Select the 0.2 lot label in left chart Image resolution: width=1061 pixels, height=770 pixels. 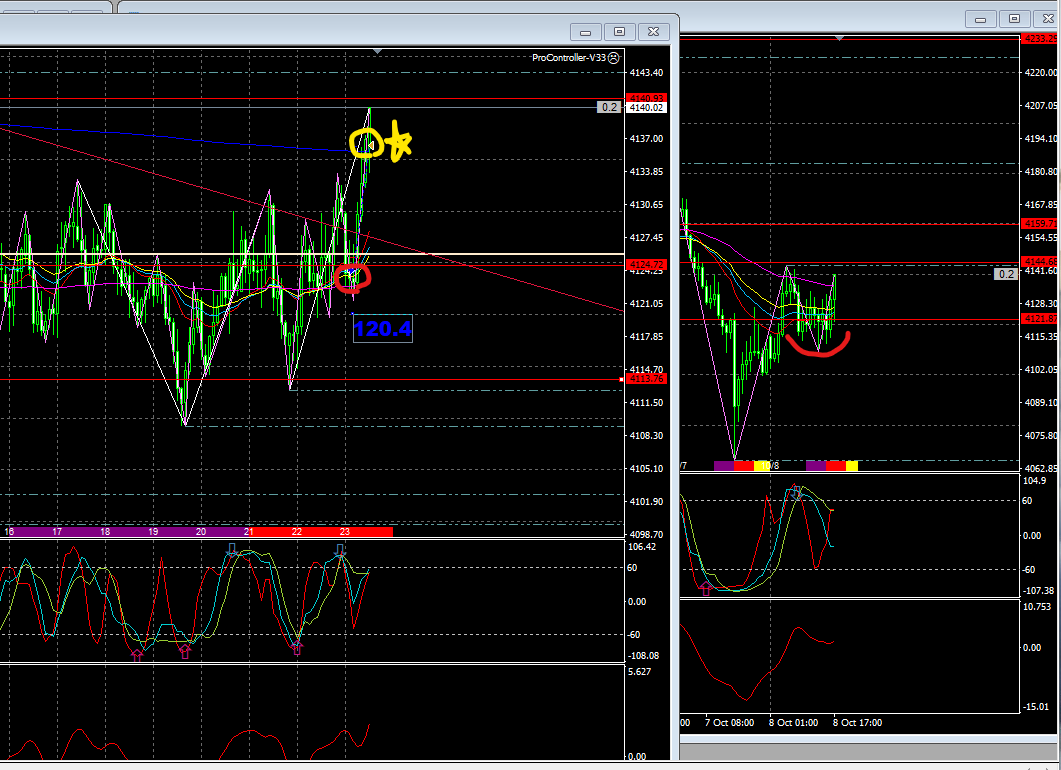[609, 107]
